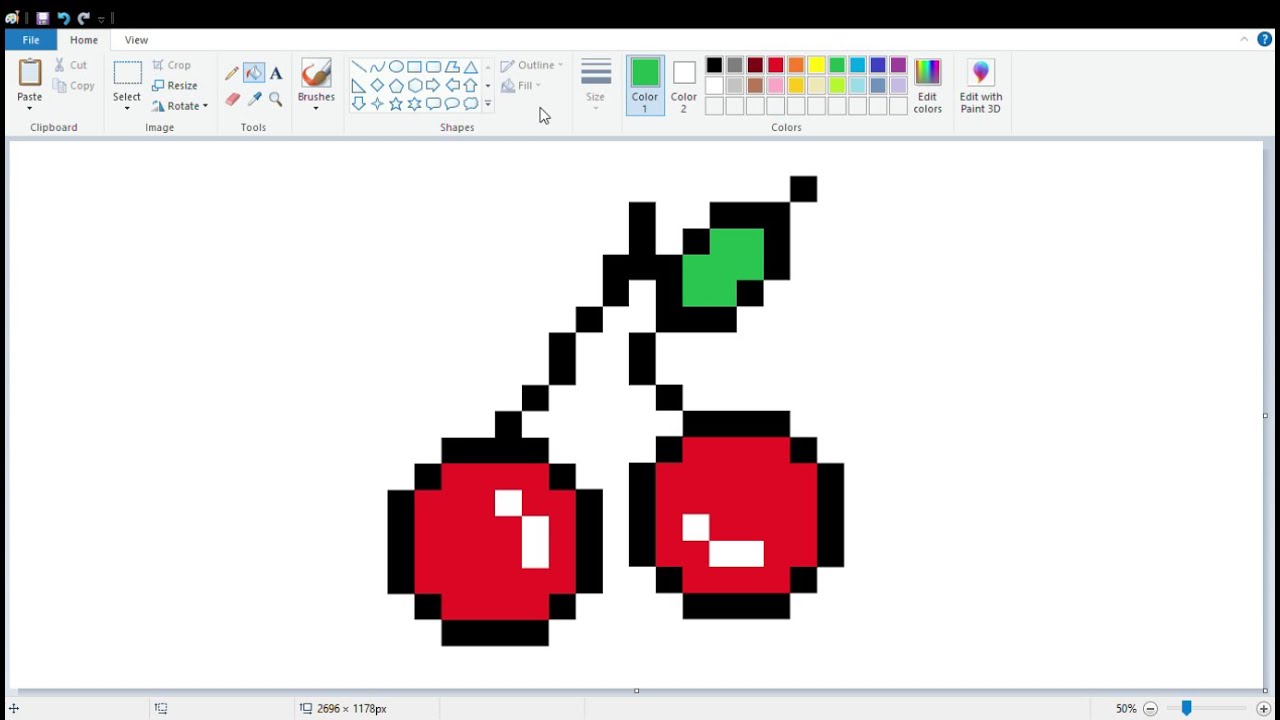Open the File menu

pos(31,40)
